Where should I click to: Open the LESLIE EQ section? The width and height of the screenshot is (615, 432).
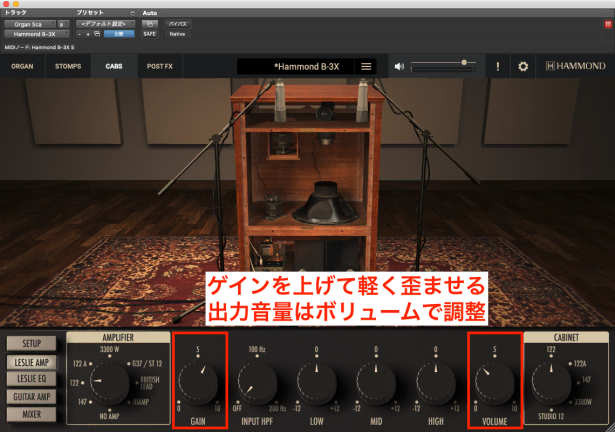coord(31,379)
